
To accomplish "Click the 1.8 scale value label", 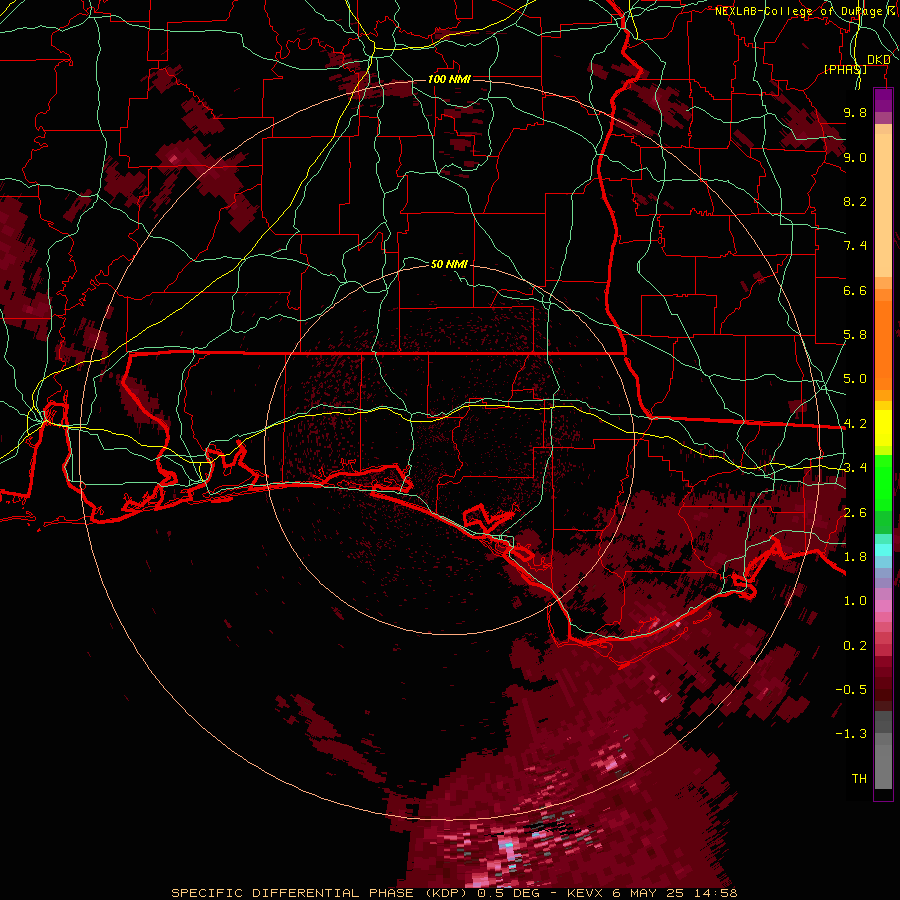I will (x=855, y=557).
